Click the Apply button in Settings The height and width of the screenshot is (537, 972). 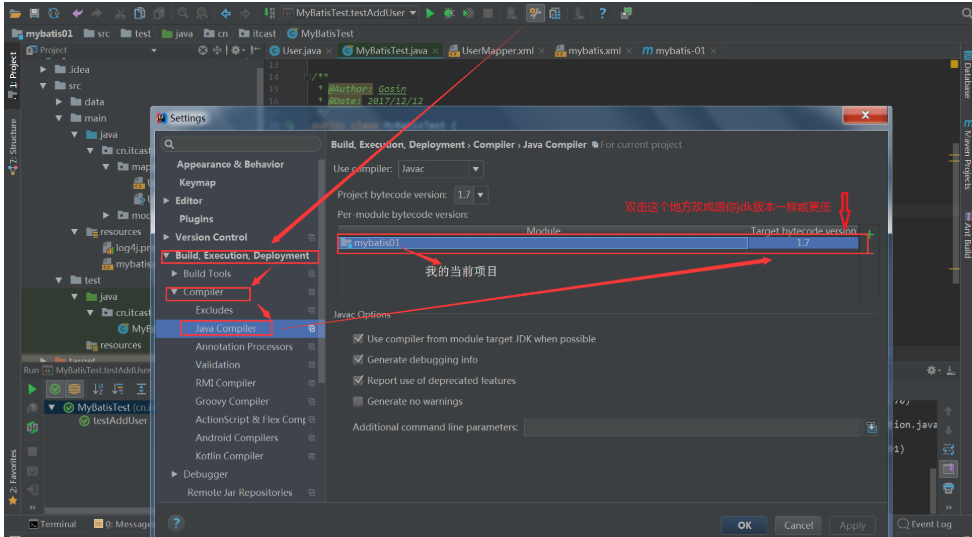852,525
